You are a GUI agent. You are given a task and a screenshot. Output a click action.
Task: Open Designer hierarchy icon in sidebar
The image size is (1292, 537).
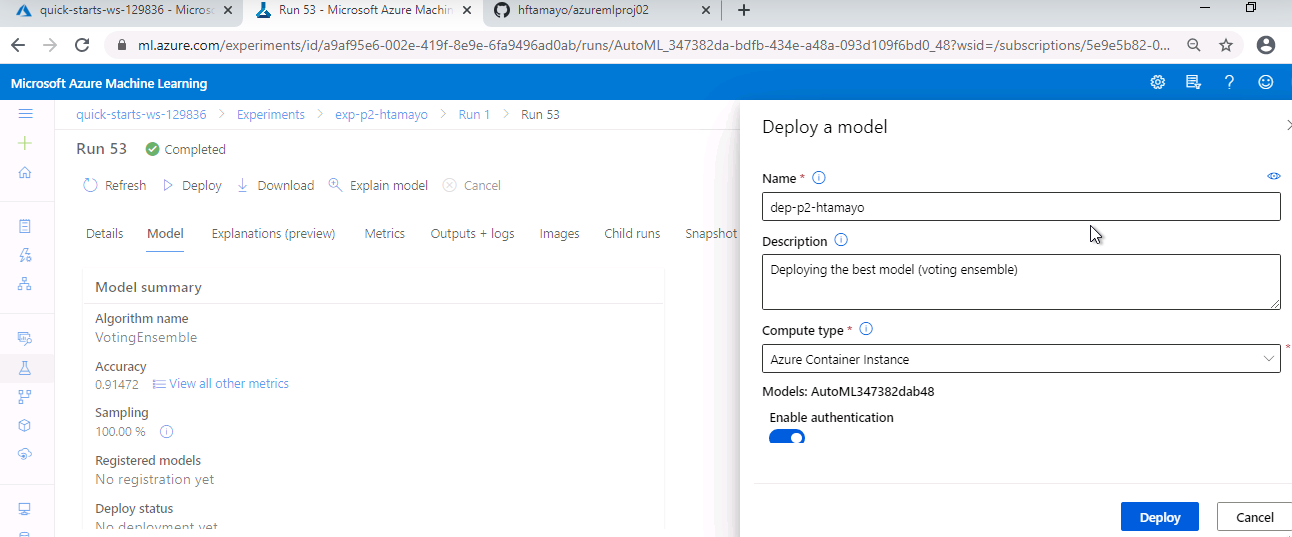[25, 284]
